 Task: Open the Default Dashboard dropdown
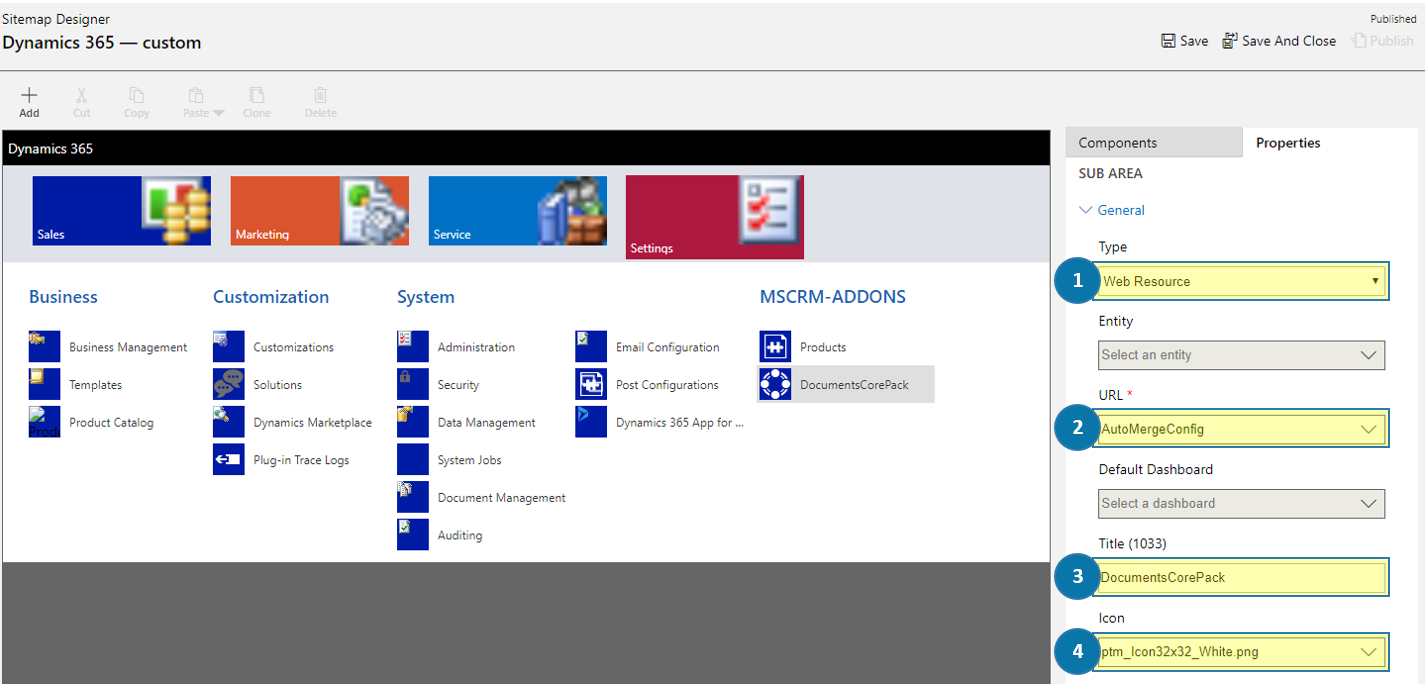[x=1241, y=503]
